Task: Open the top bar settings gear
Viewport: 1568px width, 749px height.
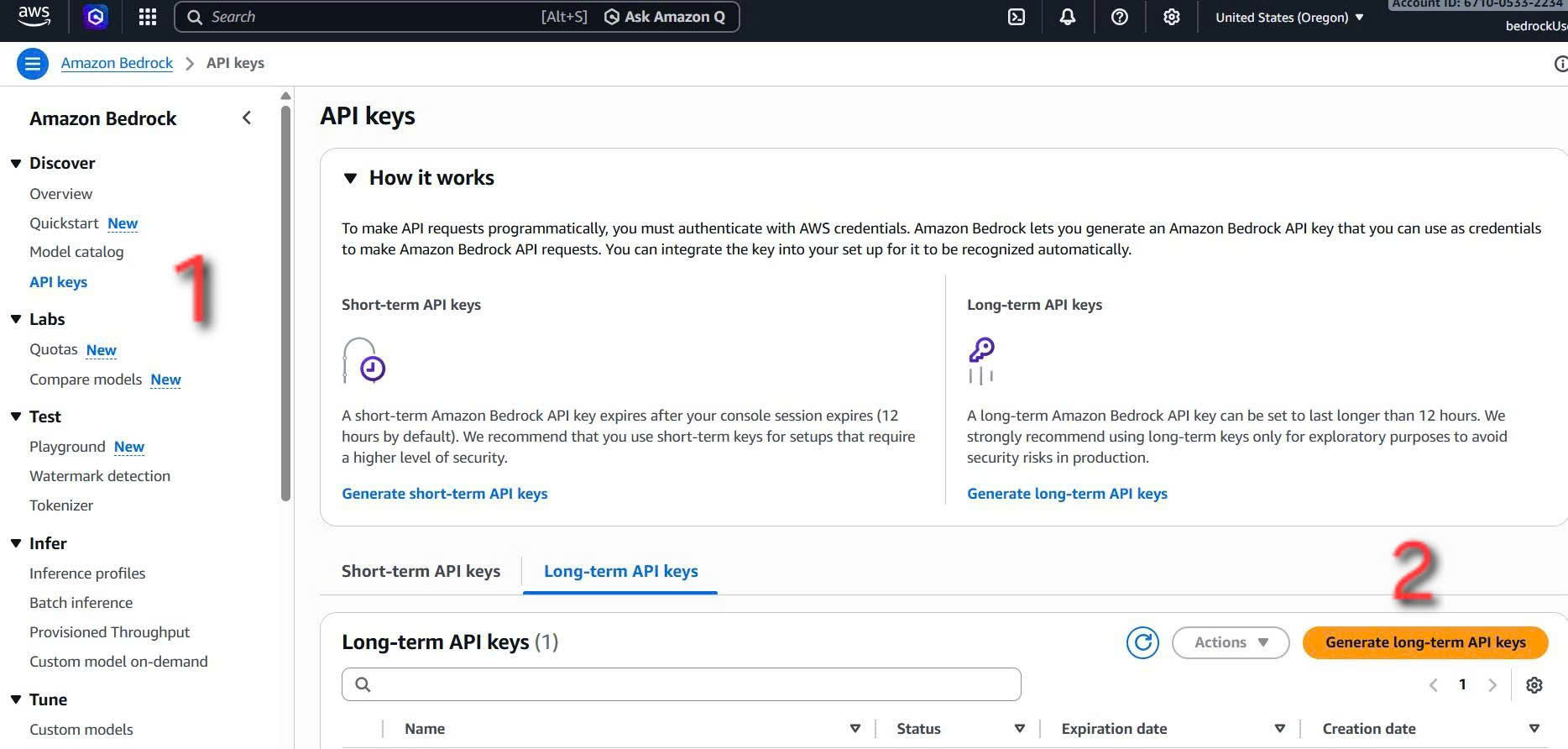Action: [x=1171, y=17]
